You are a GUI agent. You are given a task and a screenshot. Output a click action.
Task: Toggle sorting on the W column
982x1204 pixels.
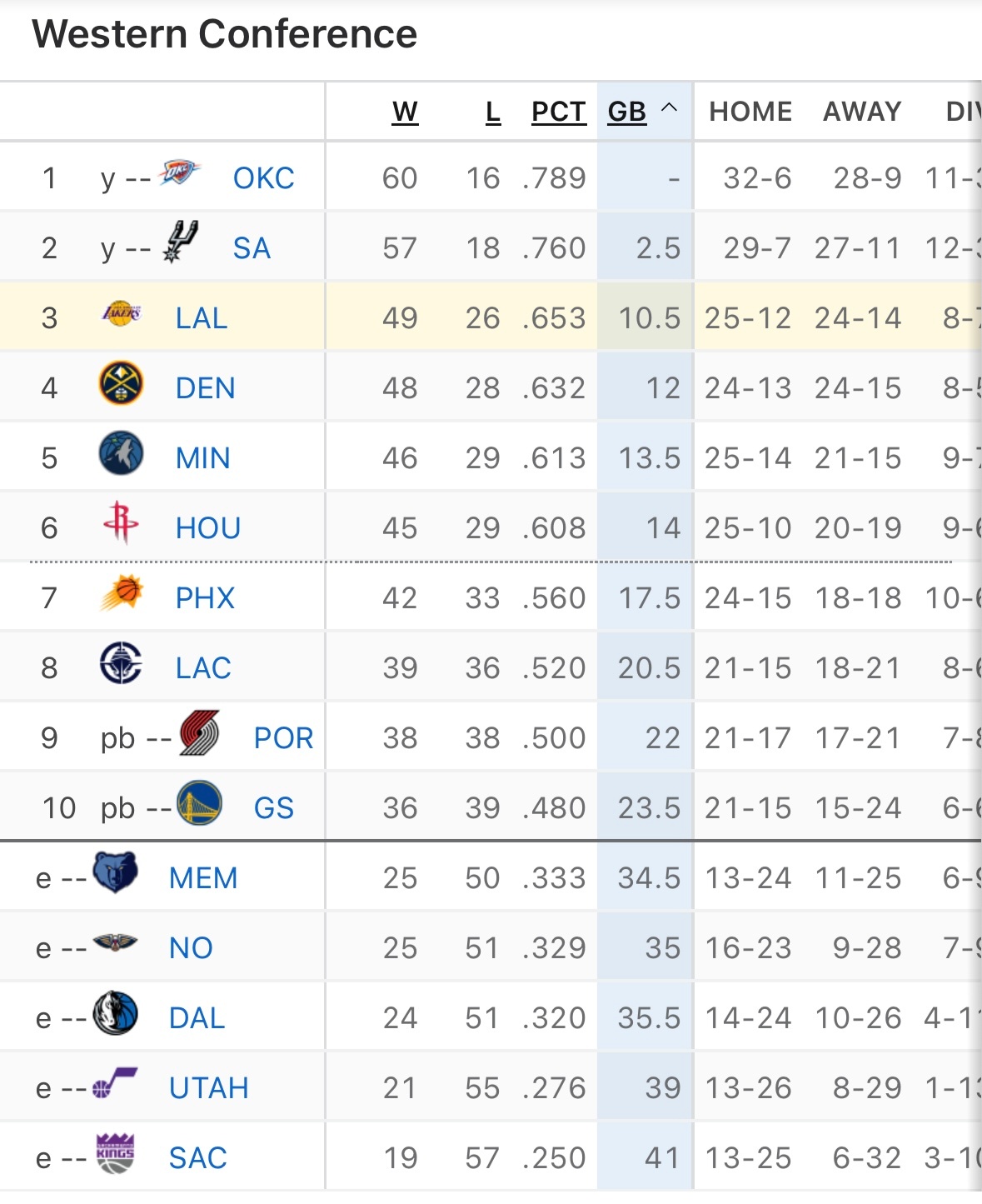pos(403,111)
